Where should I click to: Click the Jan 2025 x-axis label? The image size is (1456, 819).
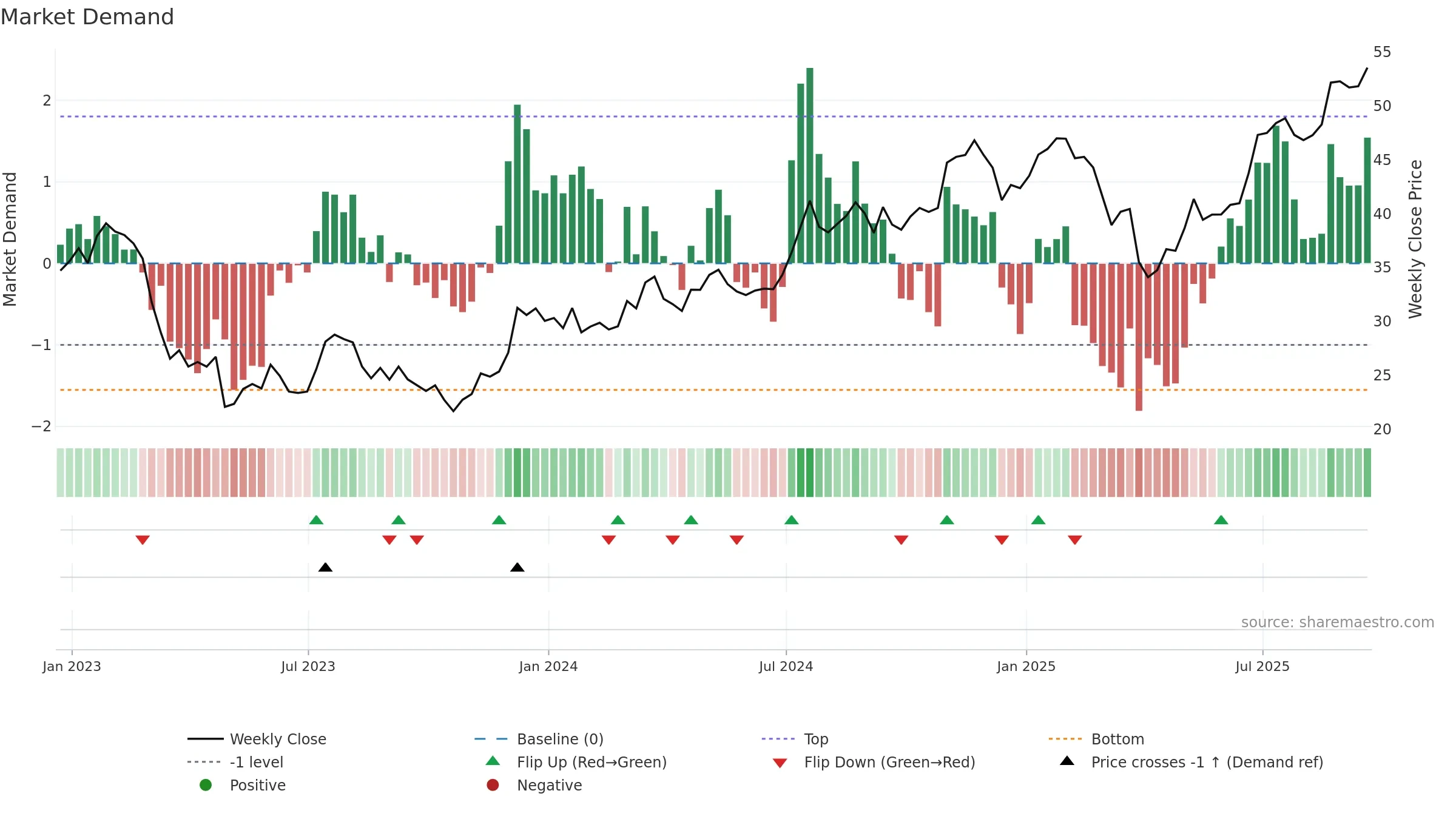tap(1026, 666)
